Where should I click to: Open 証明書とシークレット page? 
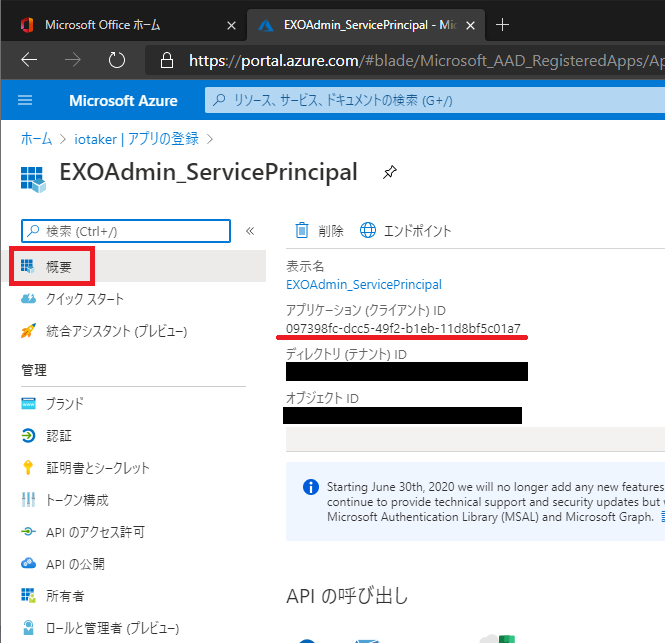point(98,468)
